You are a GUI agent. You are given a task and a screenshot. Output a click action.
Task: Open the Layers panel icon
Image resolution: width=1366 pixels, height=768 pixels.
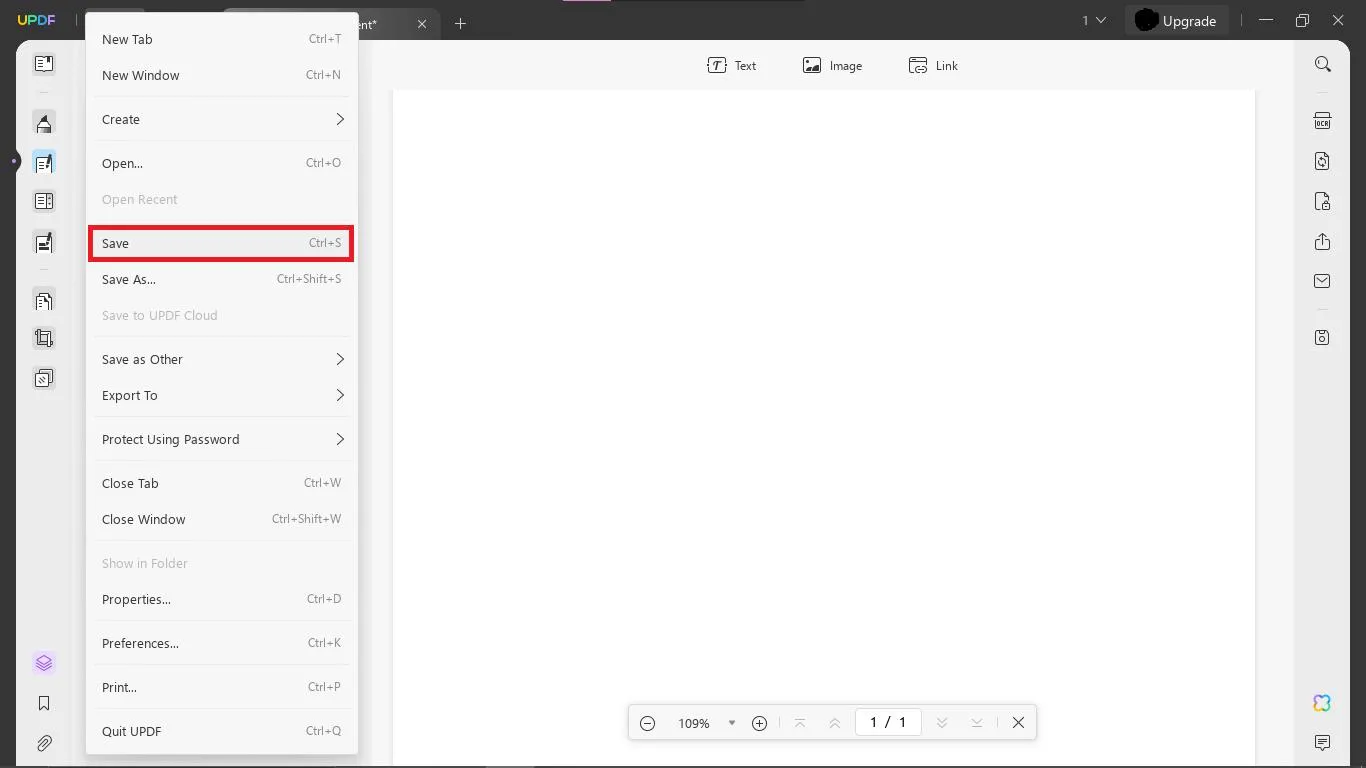click(x=44, y=663)
